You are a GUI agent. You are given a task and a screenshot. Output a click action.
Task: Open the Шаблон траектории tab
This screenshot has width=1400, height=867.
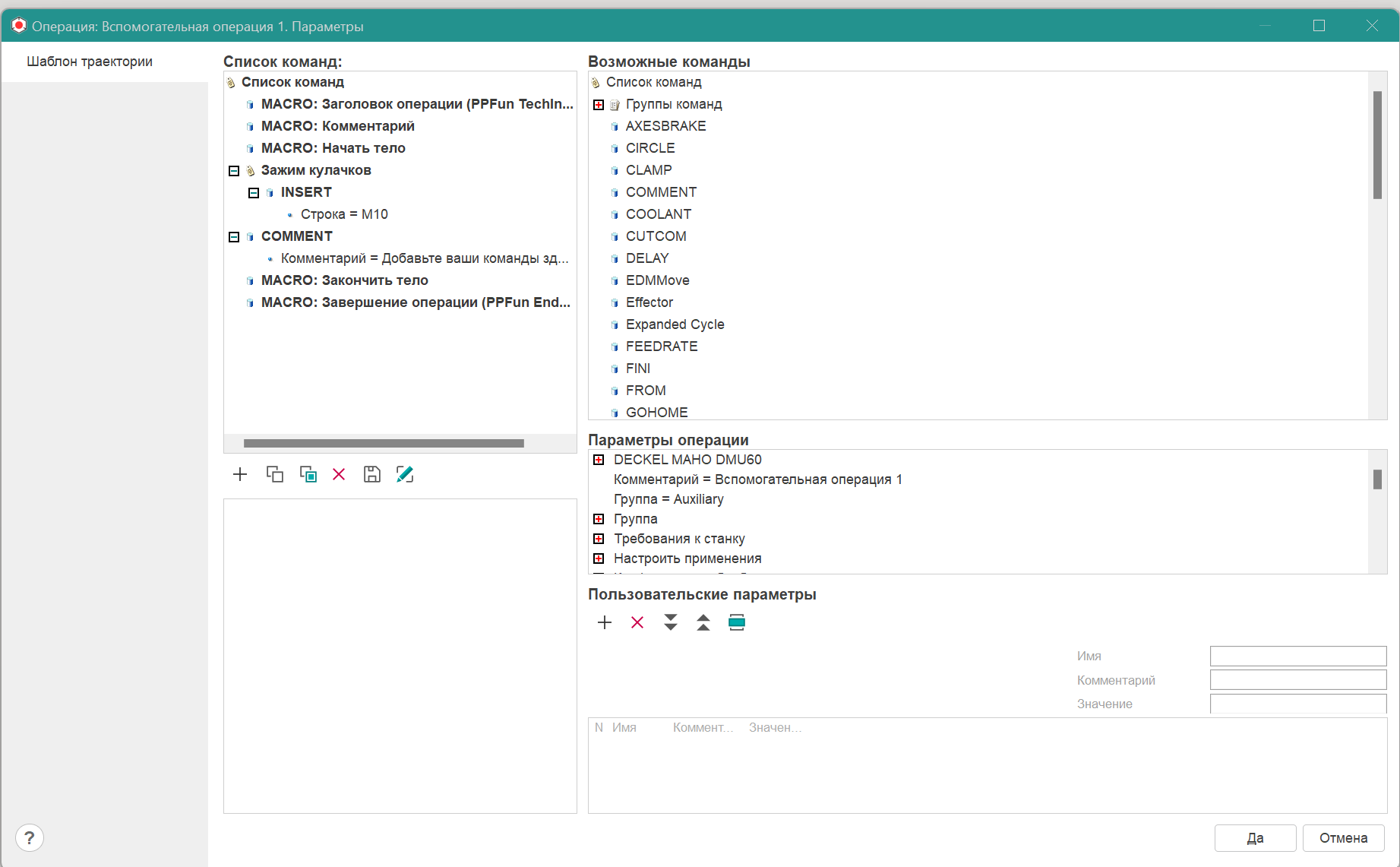point(90,62)
